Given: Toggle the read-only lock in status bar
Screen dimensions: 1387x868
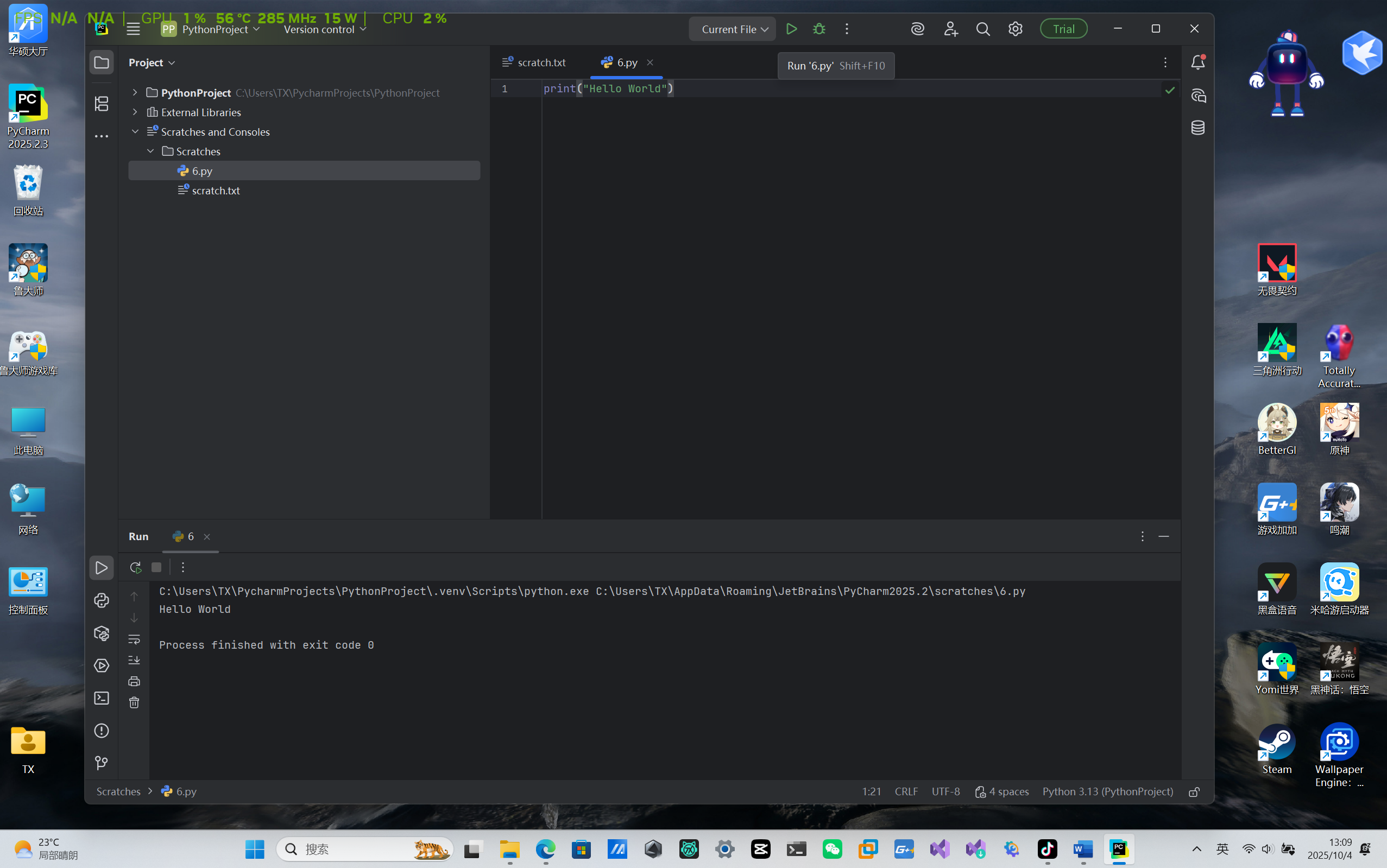Looking at the screenshot, I should (1194, 791).
